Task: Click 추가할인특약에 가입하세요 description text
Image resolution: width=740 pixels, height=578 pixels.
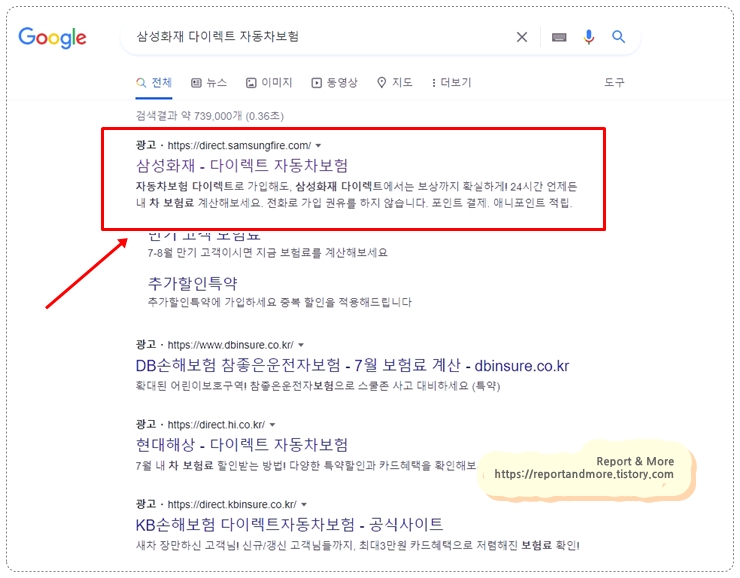Action: tap(279, 302)
